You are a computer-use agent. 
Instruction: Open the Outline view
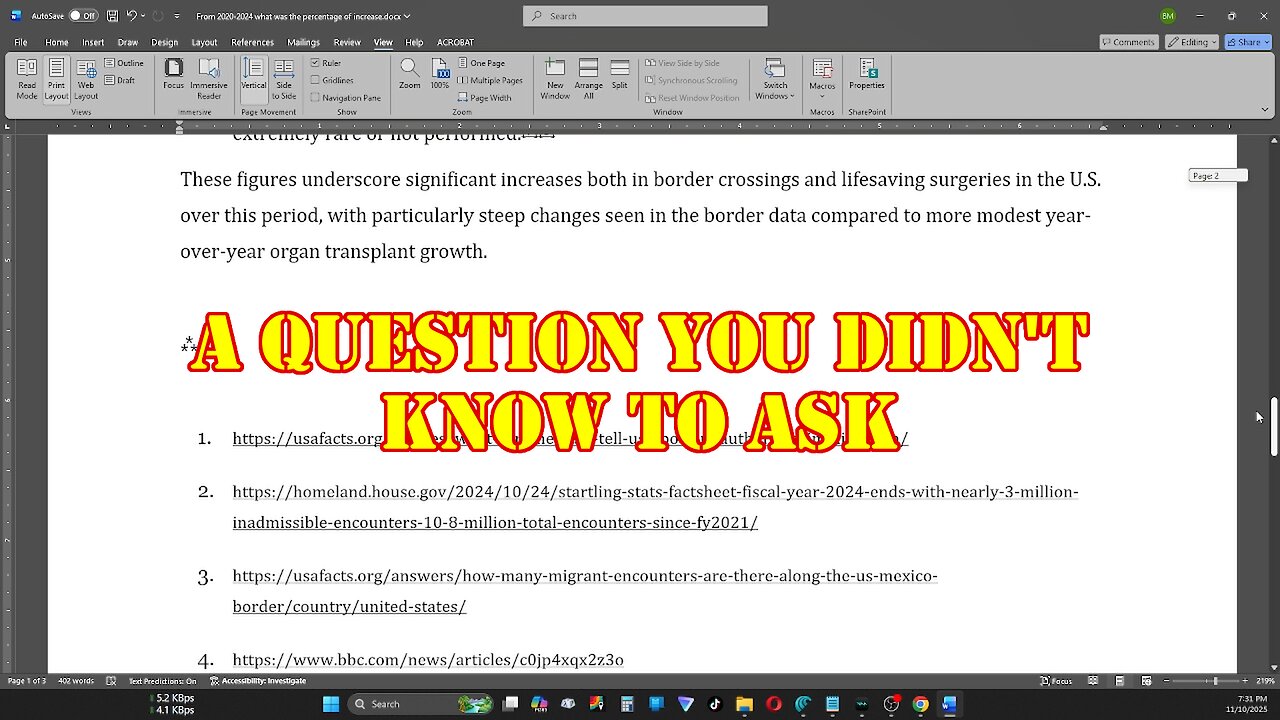[x=125, y=63]
